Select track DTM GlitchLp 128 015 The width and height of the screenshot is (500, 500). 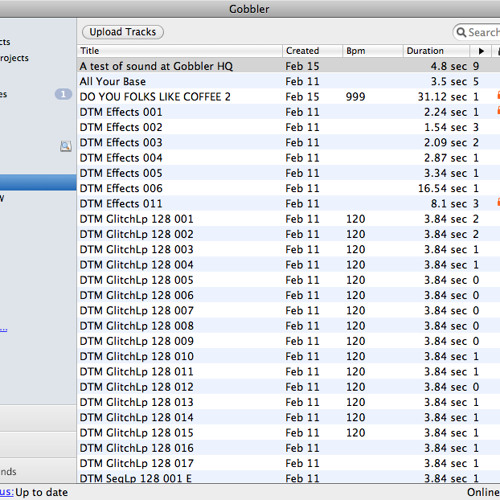click(x=288, y=433)
